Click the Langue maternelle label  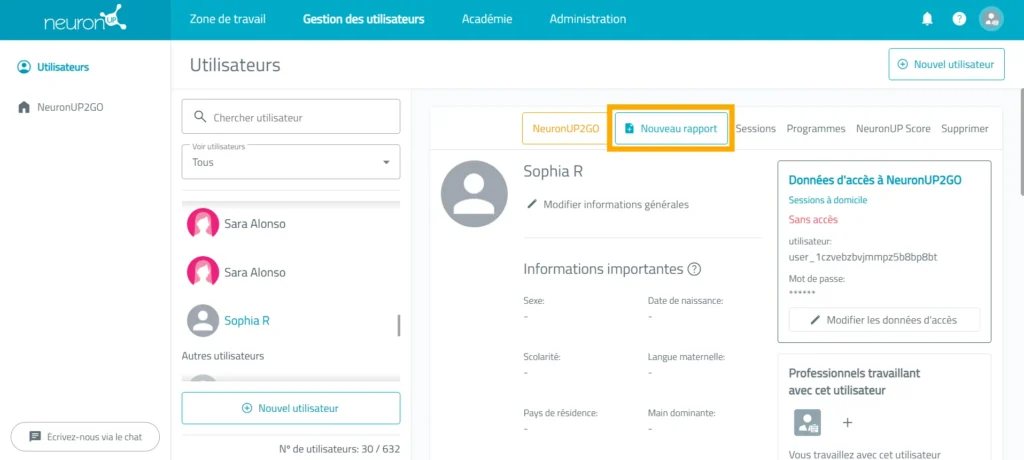[687, 357]
